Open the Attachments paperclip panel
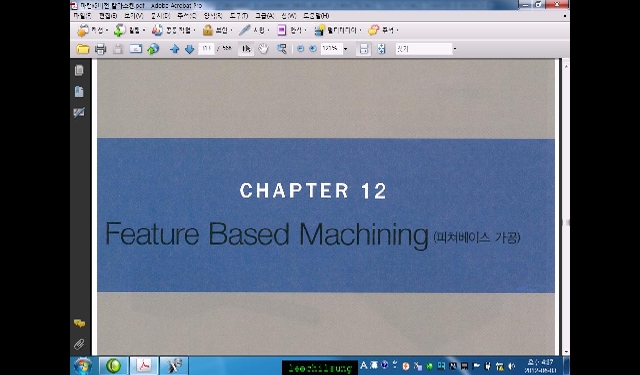This screenshot has height=375, width=640. [79, 344]
